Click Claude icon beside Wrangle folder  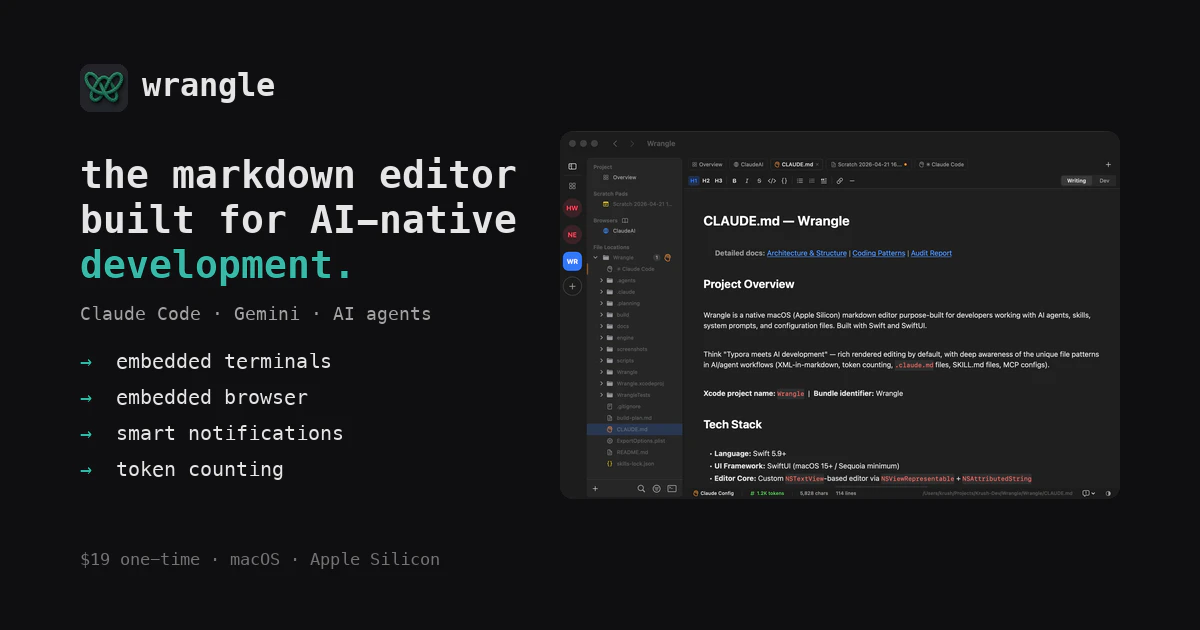[667, 257]
